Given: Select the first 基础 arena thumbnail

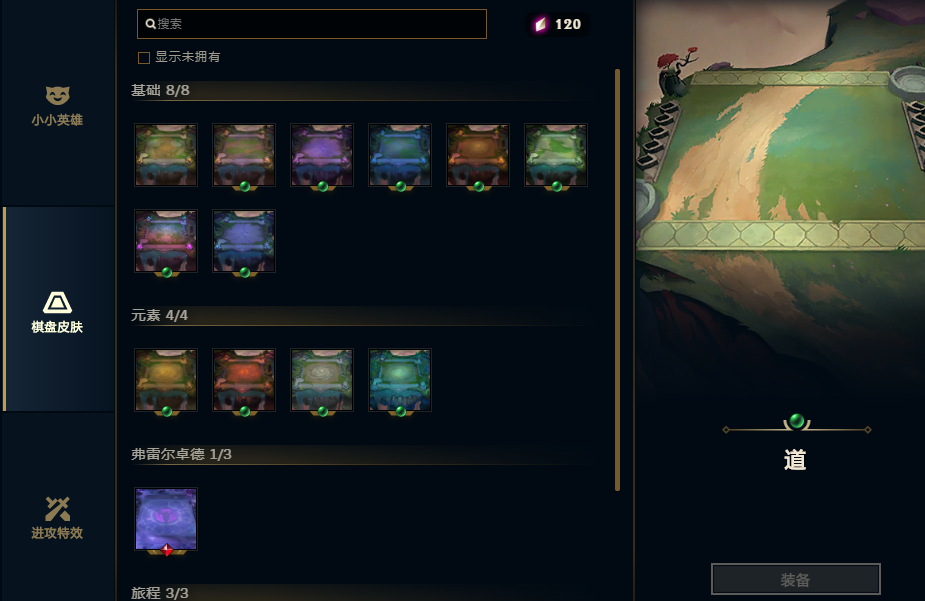Looking at the screenshot, I should pos(166,155).
